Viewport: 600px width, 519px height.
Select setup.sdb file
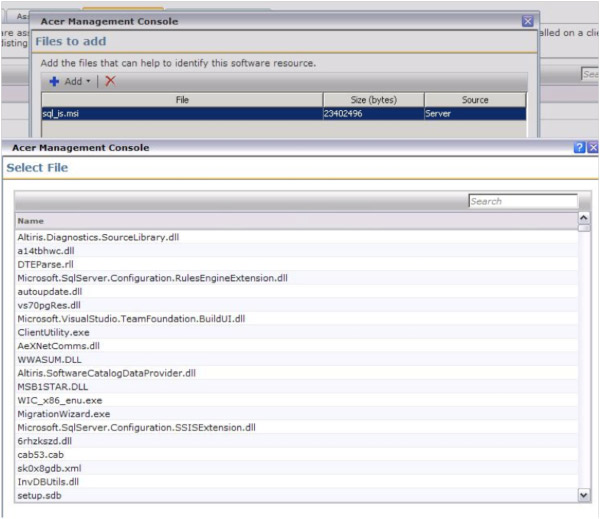[x=297, y=495]
